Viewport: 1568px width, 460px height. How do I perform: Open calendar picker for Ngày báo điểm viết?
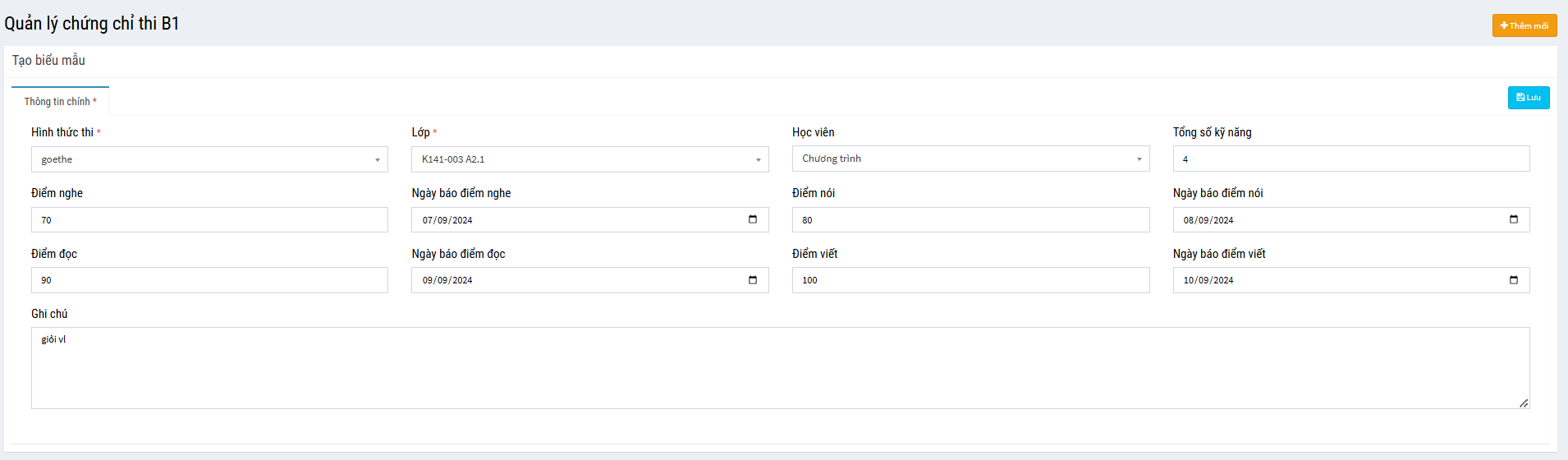pyautogui.click(x=1514, y=280)
